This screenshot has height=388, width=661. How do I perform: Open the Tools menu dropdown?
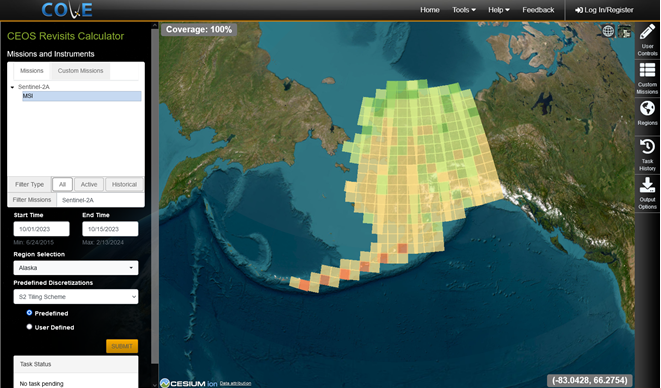pyautogui.click(x=464, y=10)
